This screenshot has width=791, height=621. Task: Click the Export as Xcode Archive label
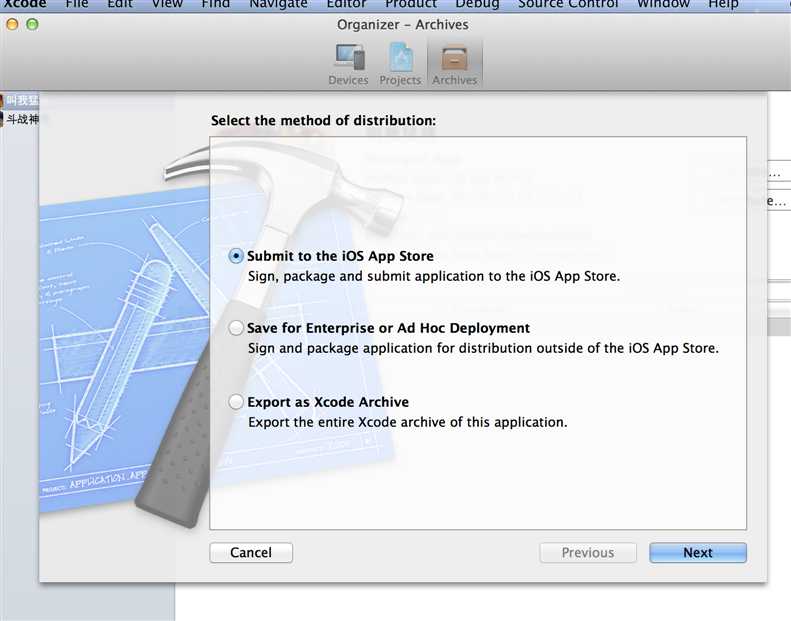tap(328, 402)
